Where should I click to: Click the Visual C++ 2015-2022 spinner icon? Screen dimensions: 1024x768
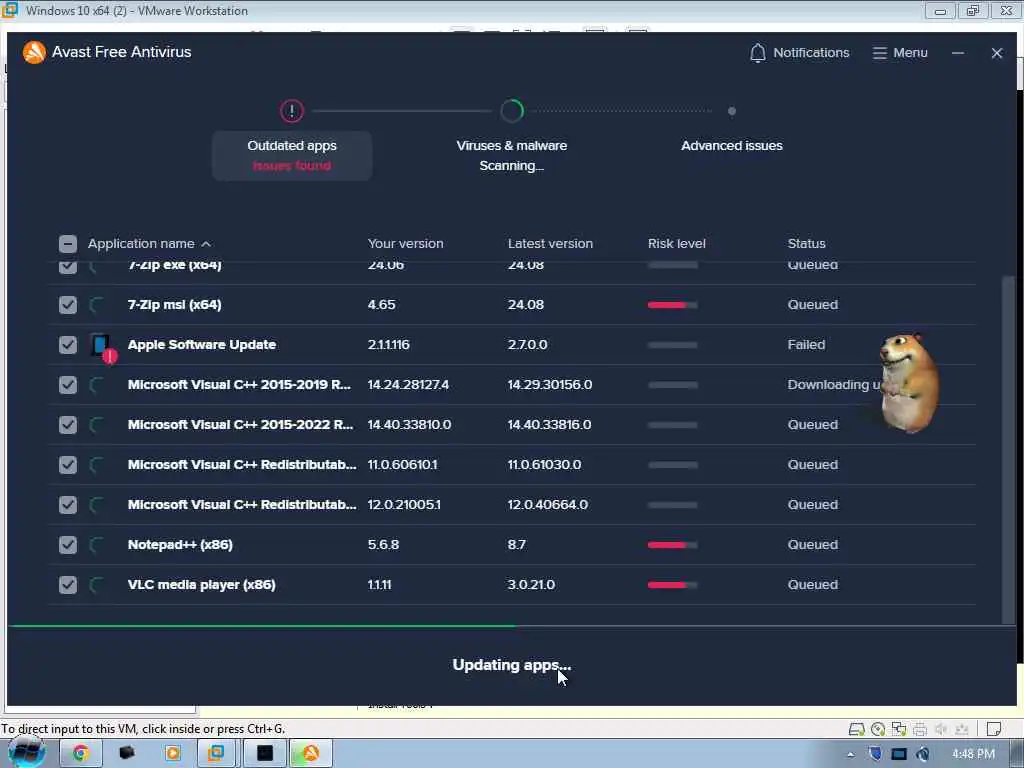[97, 425]
